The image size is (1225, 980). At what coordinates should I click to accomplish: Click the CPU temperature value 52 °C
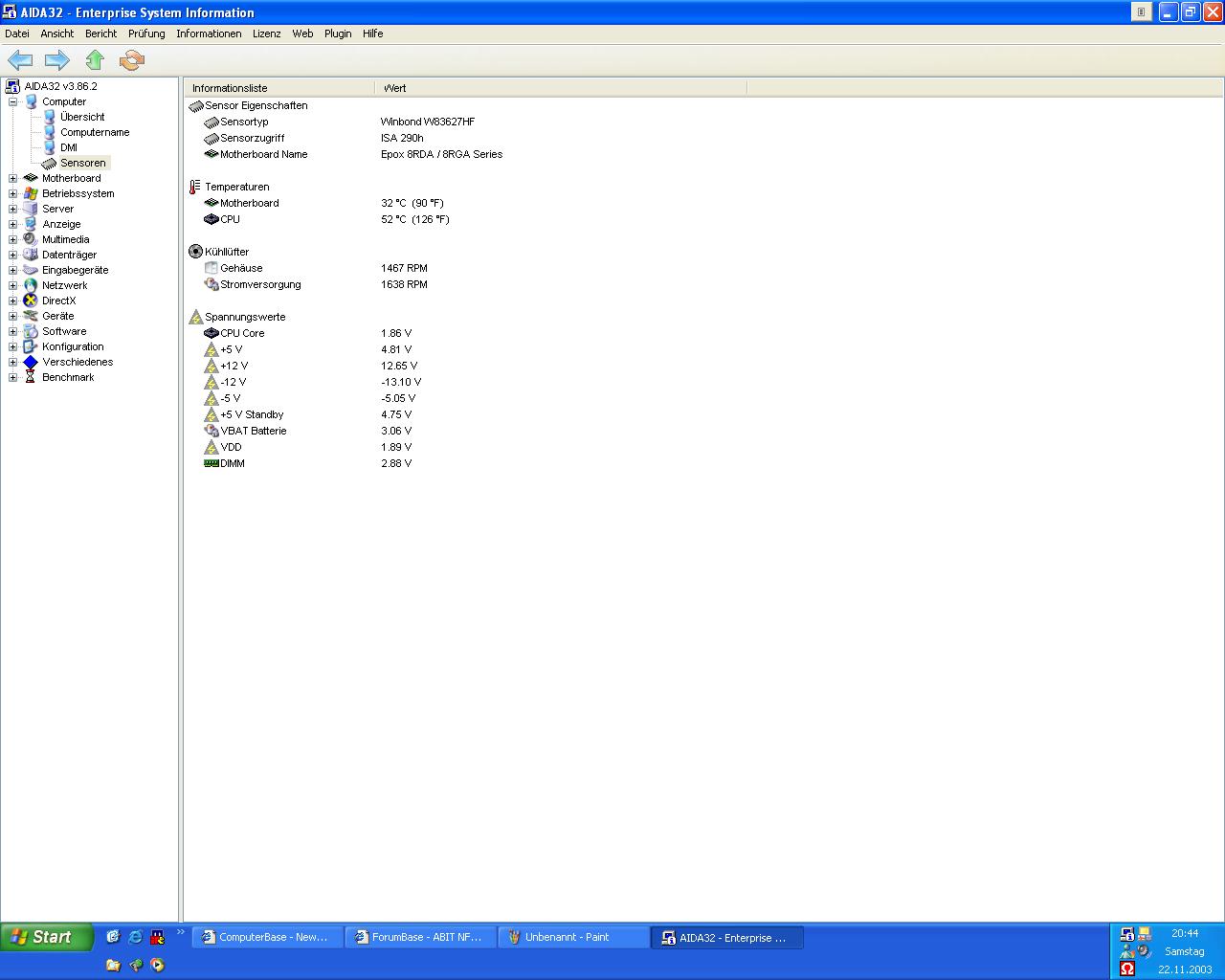tap(414, 219)
